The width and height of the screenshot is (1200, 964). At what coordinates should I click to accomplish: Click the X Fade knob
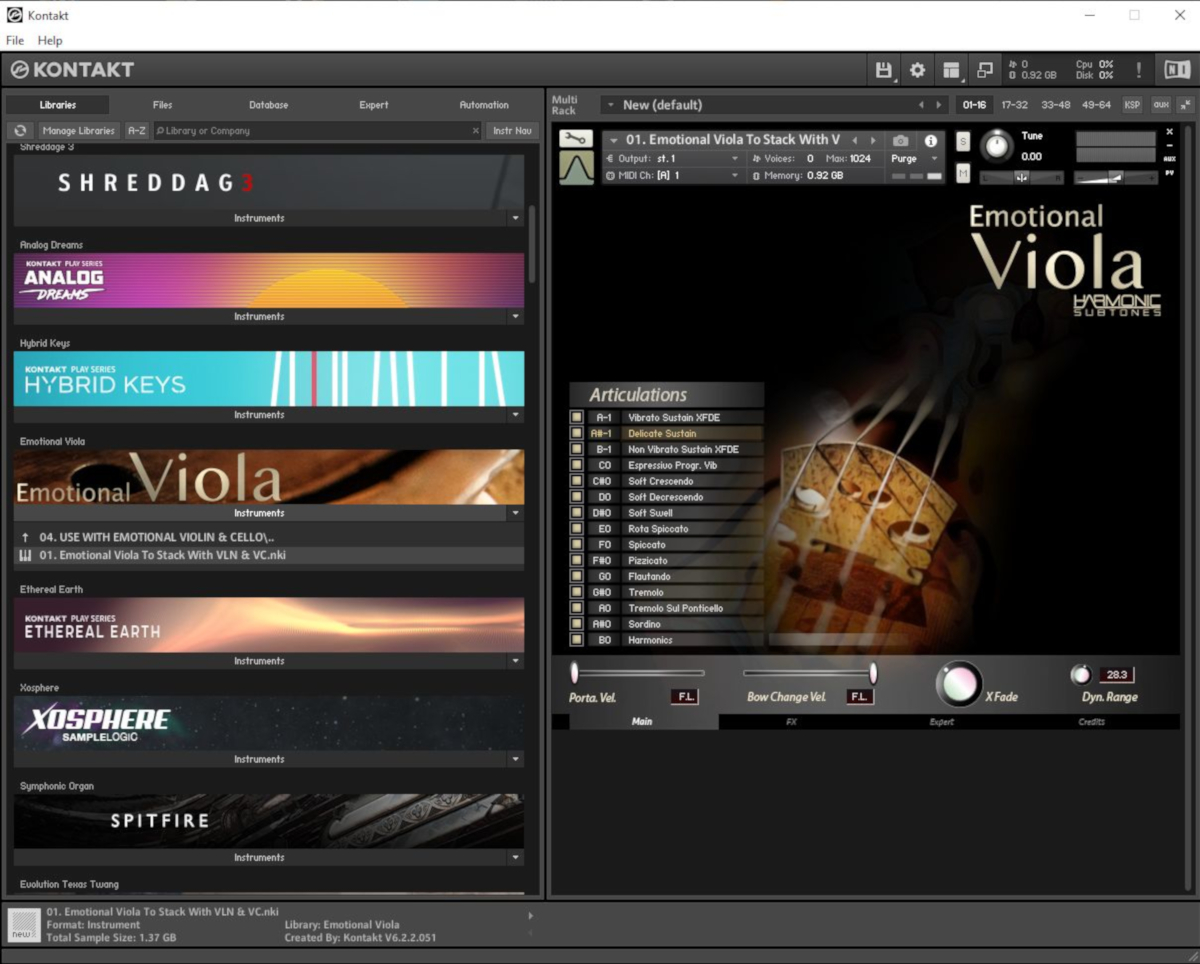tap(958, 684)
